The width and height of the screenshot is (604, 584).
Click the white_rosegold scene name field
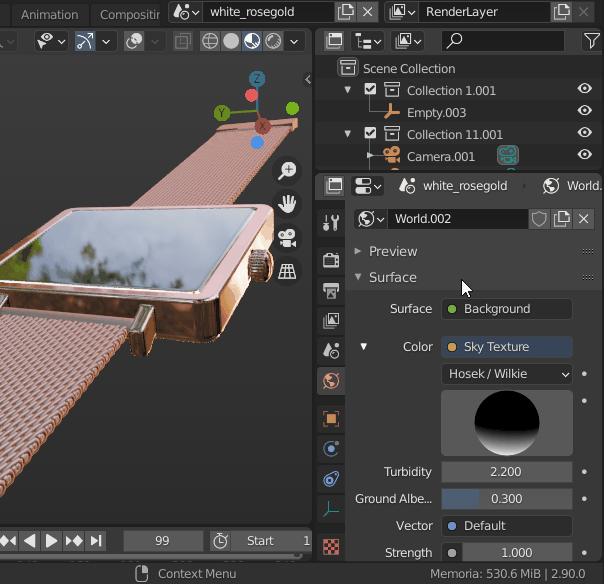[268, 12]
